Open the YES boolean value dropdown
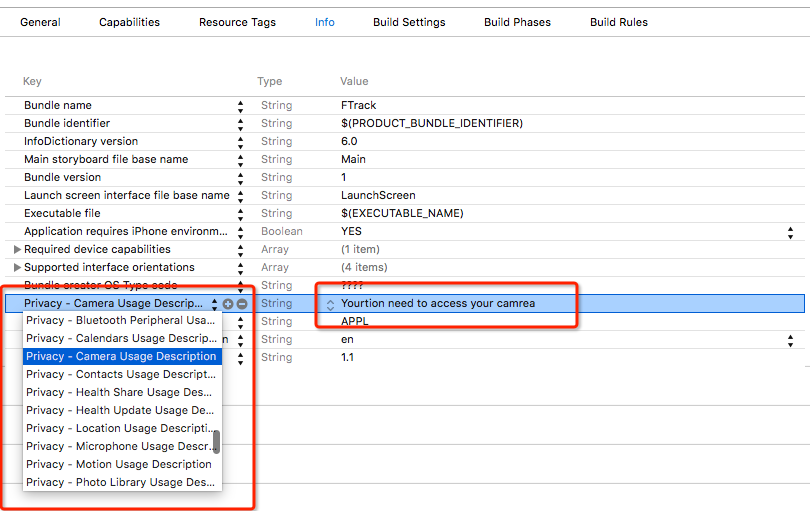 (791, 232)
